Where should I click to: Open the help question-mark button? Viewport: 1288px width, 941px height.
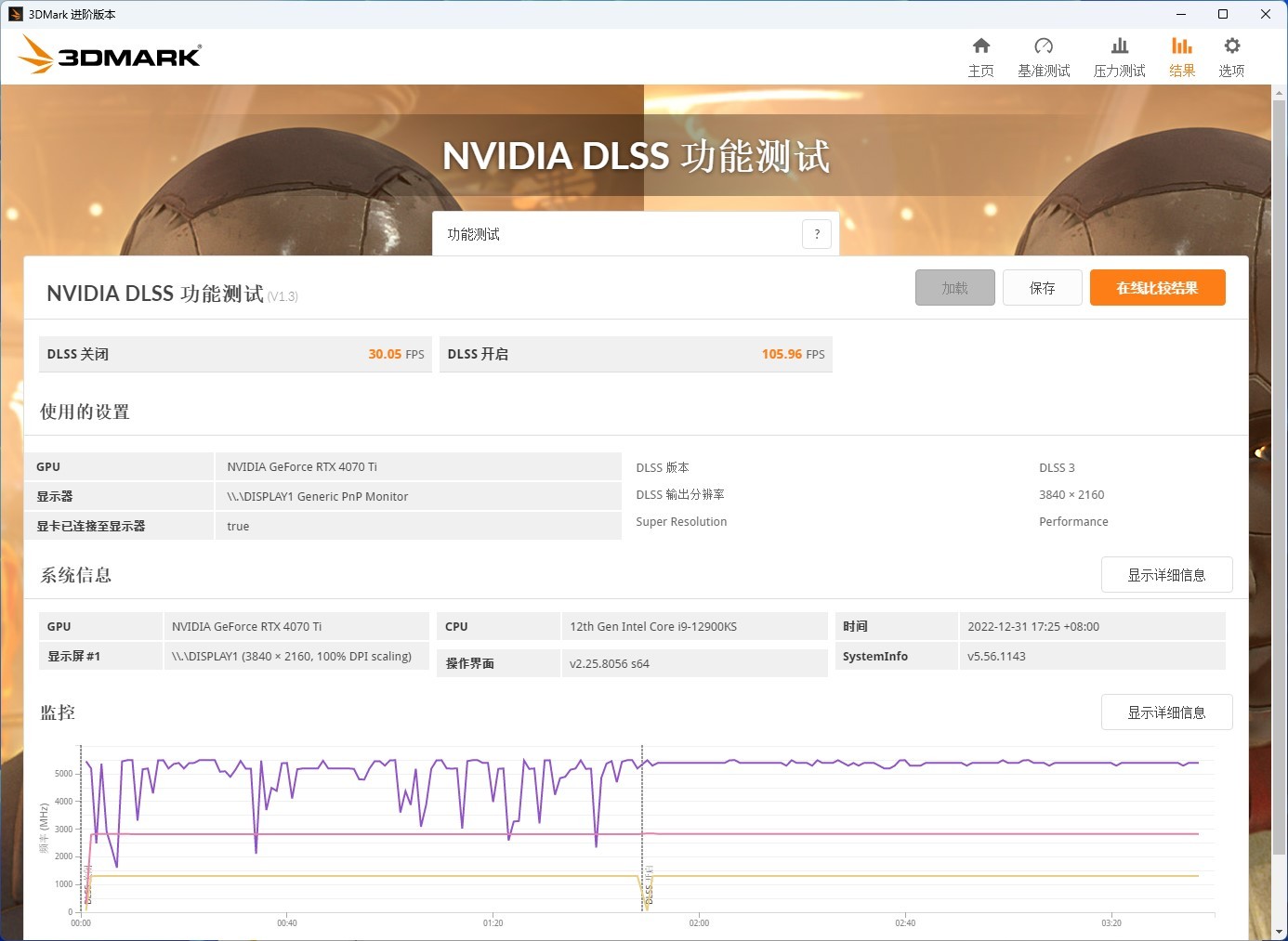point(816,233)
